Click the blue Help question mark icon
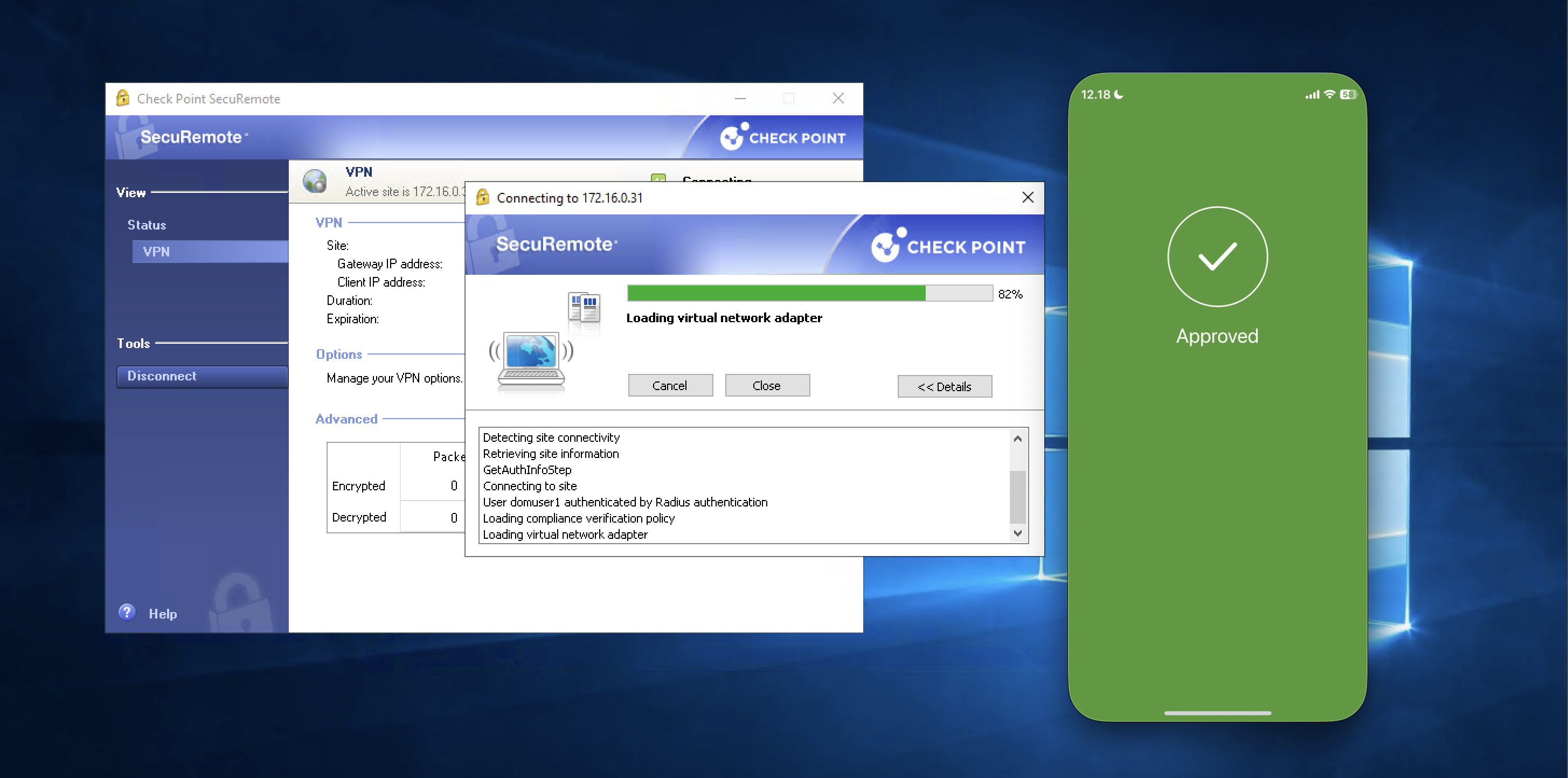Viewport: 1568px width, 778px height. 127,612
